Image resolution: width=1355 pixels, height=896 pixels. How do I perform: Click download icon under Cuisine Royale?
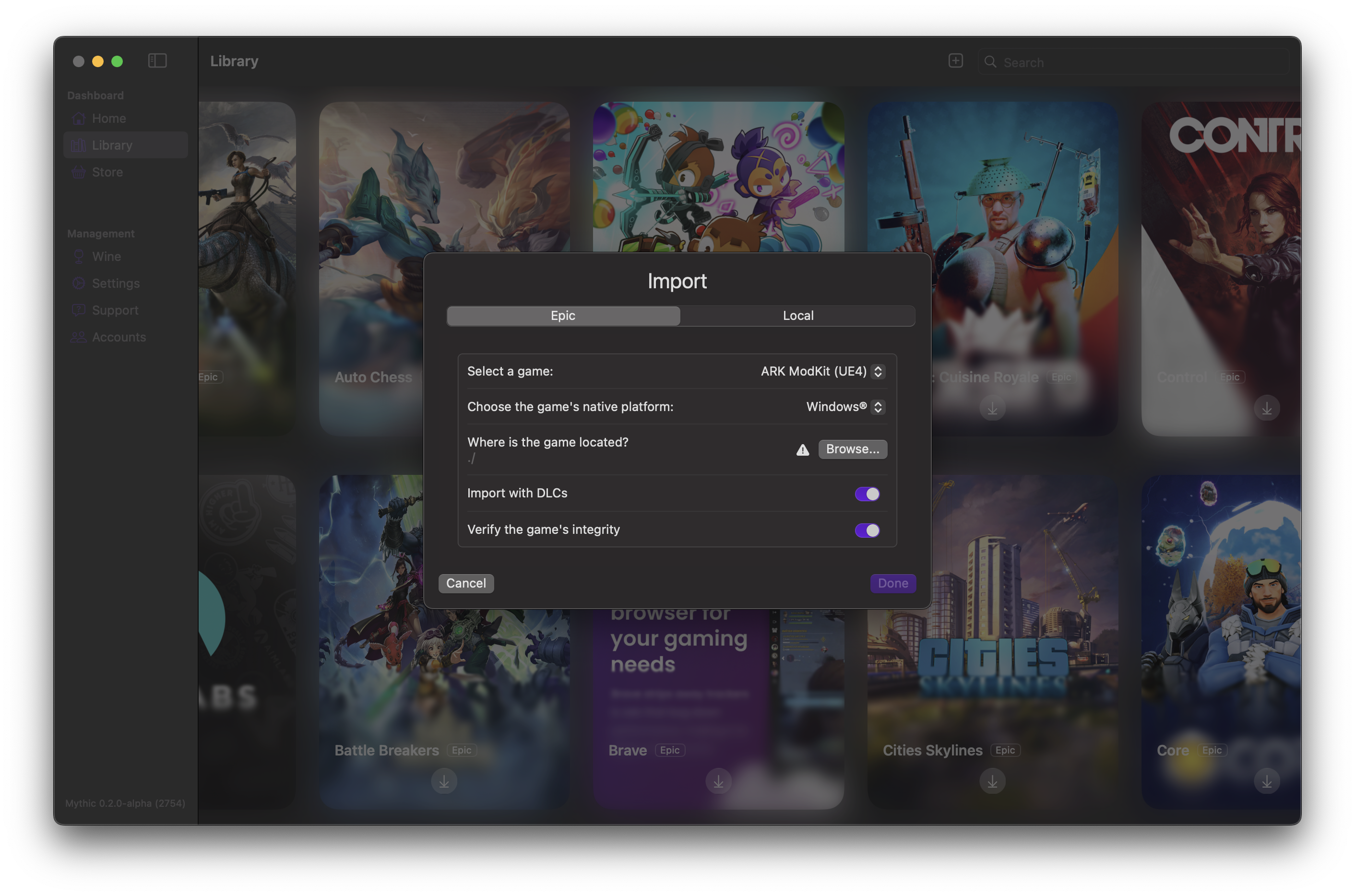pos(992,409)
